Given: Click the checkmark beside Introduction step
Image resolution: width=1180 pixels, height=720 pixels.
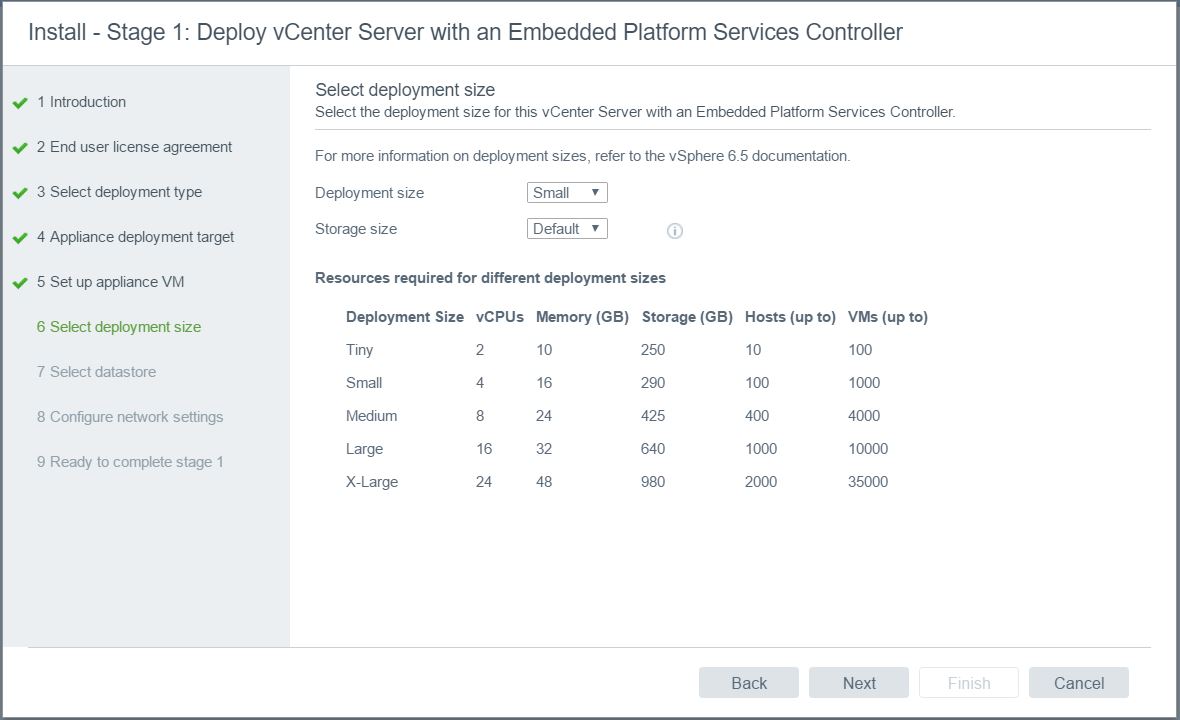Looking at the screenshot, I should 20,103.
